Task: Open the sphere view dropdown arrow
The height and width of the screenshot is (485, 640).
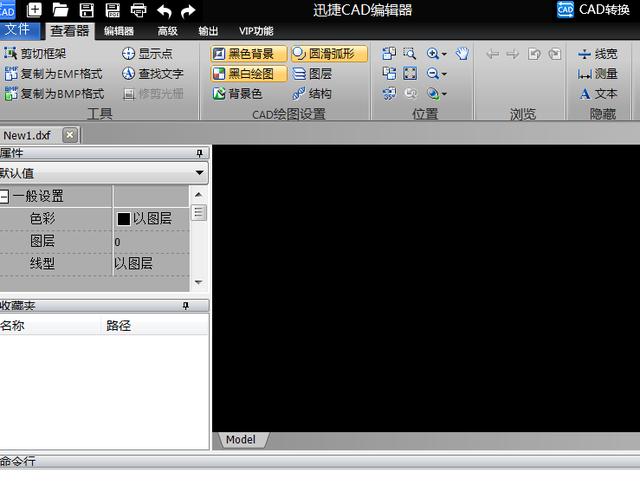Action: click(x=444, y=94)
